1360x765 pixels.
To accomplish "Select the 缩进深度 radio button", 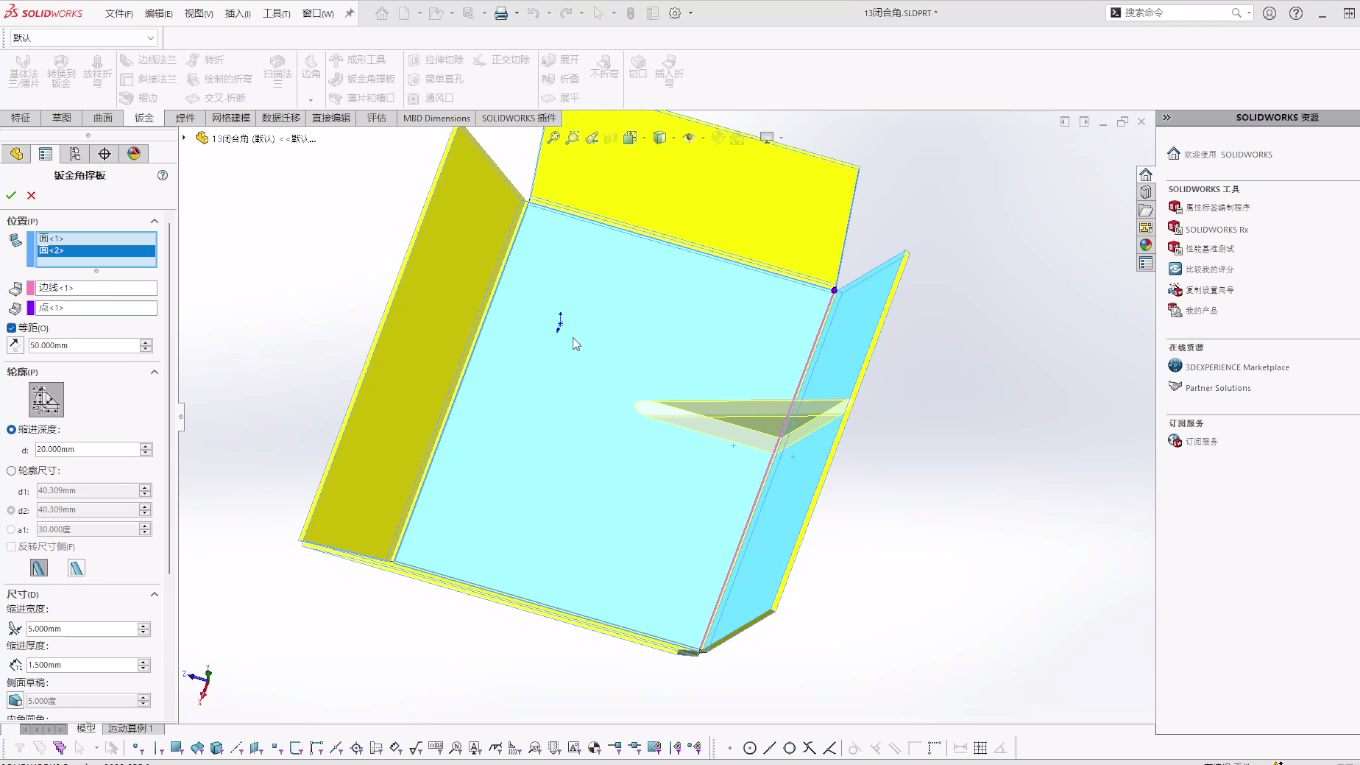I will [x=12, y=429].
